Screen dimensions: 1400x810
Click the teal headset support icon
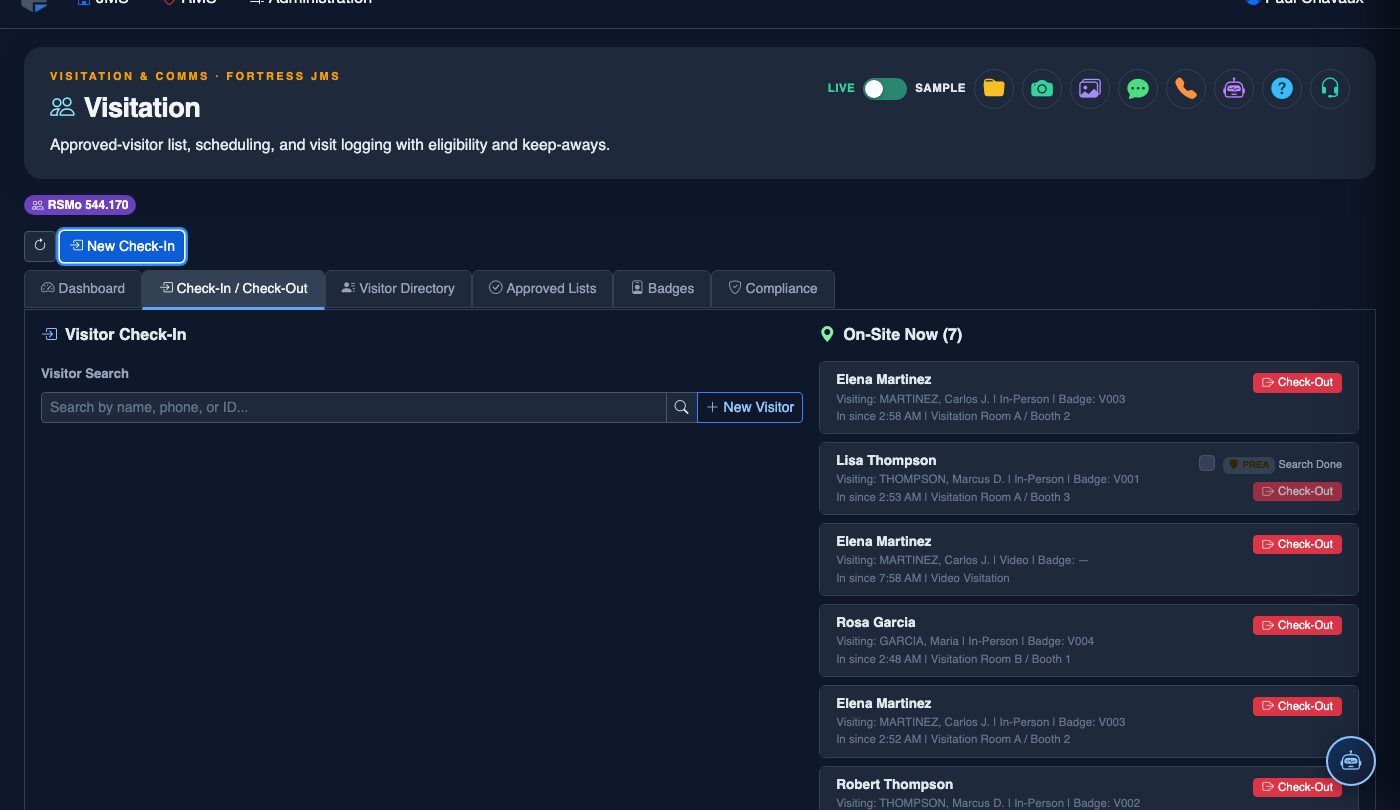tap(1329, 88)
